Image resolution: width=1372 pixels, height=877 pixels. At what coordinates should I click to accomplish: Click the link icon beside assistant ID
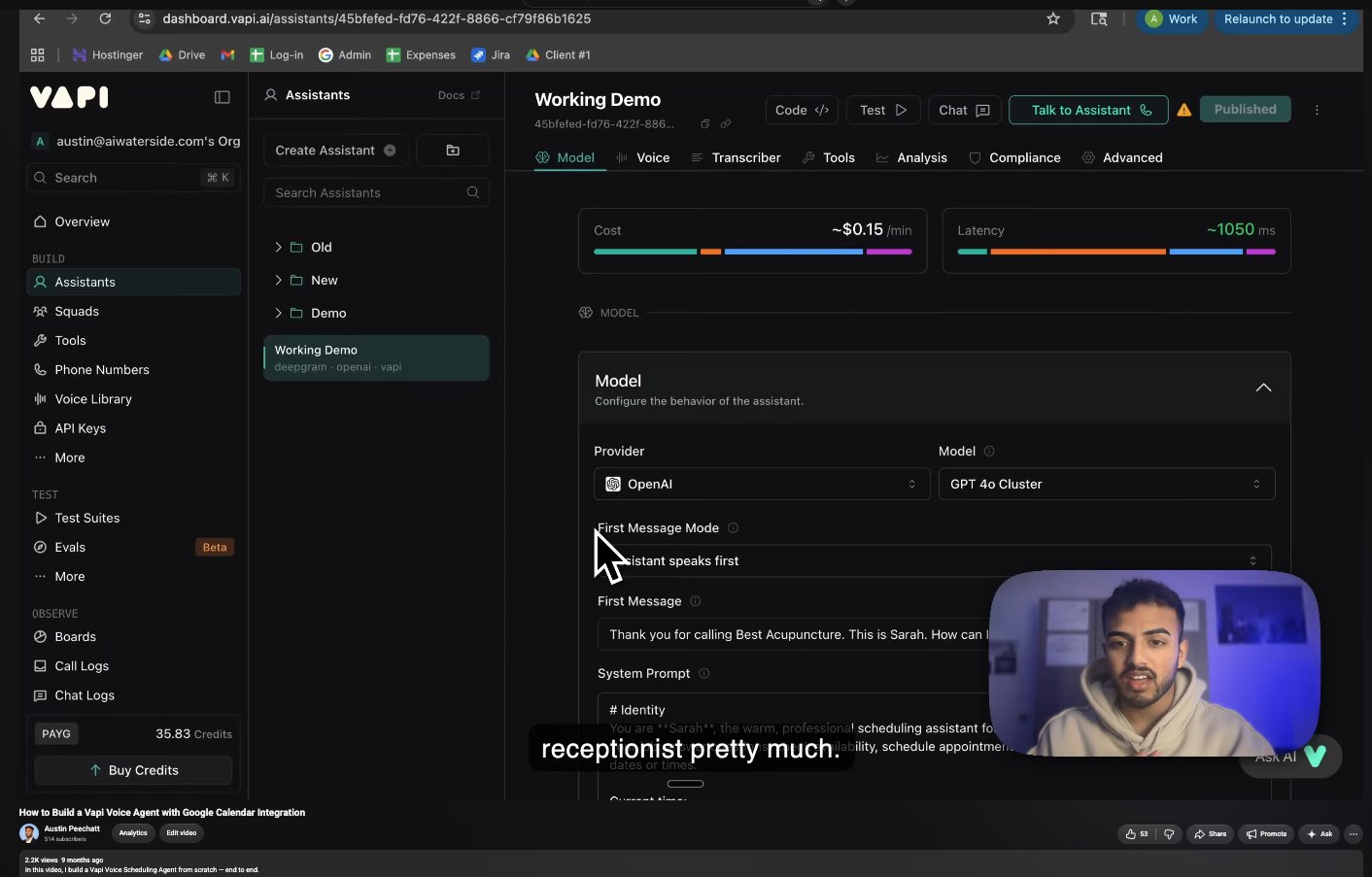click(725, 124)
